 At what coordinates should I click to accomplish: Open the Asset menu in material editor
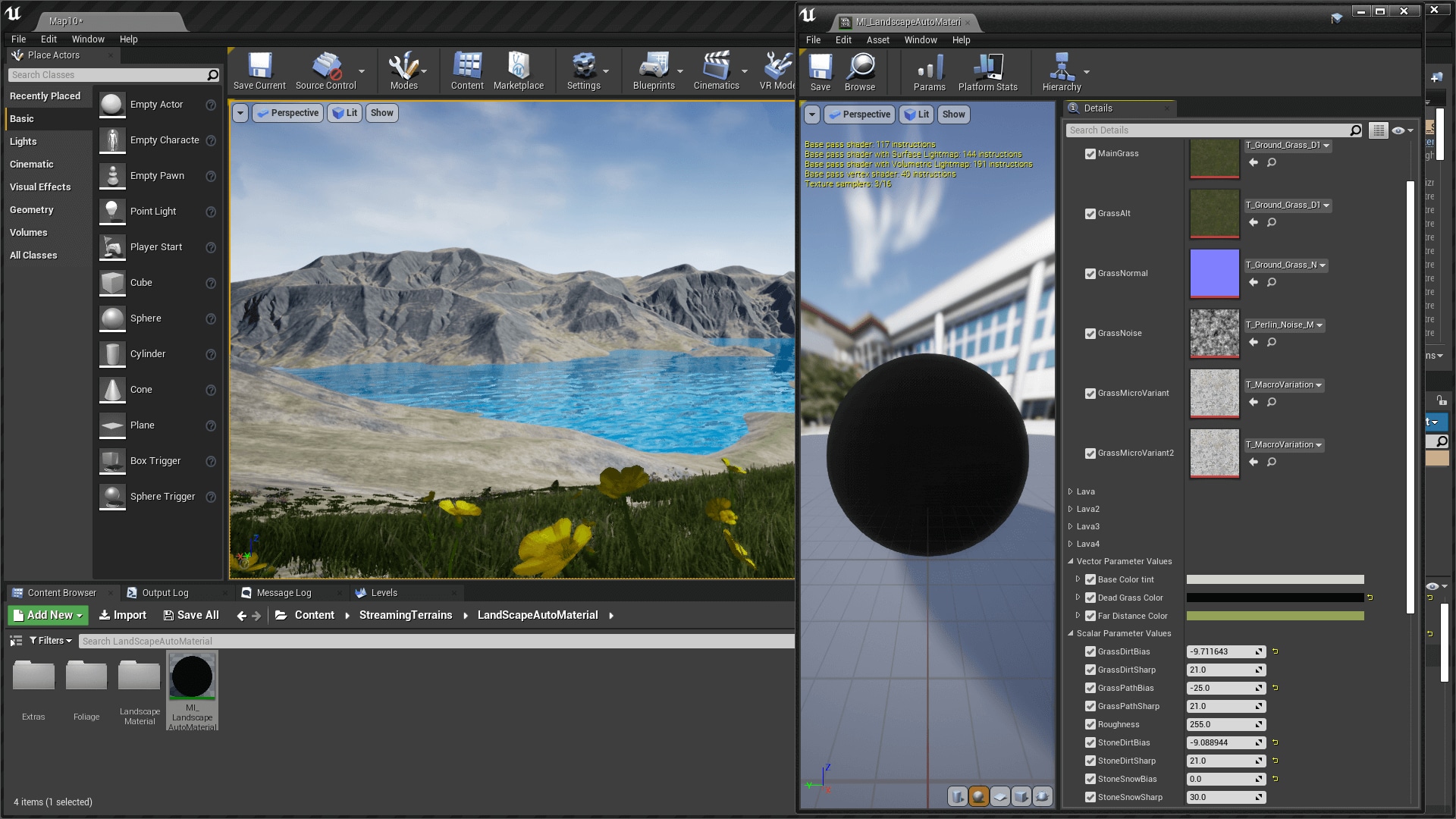(877, 40)
